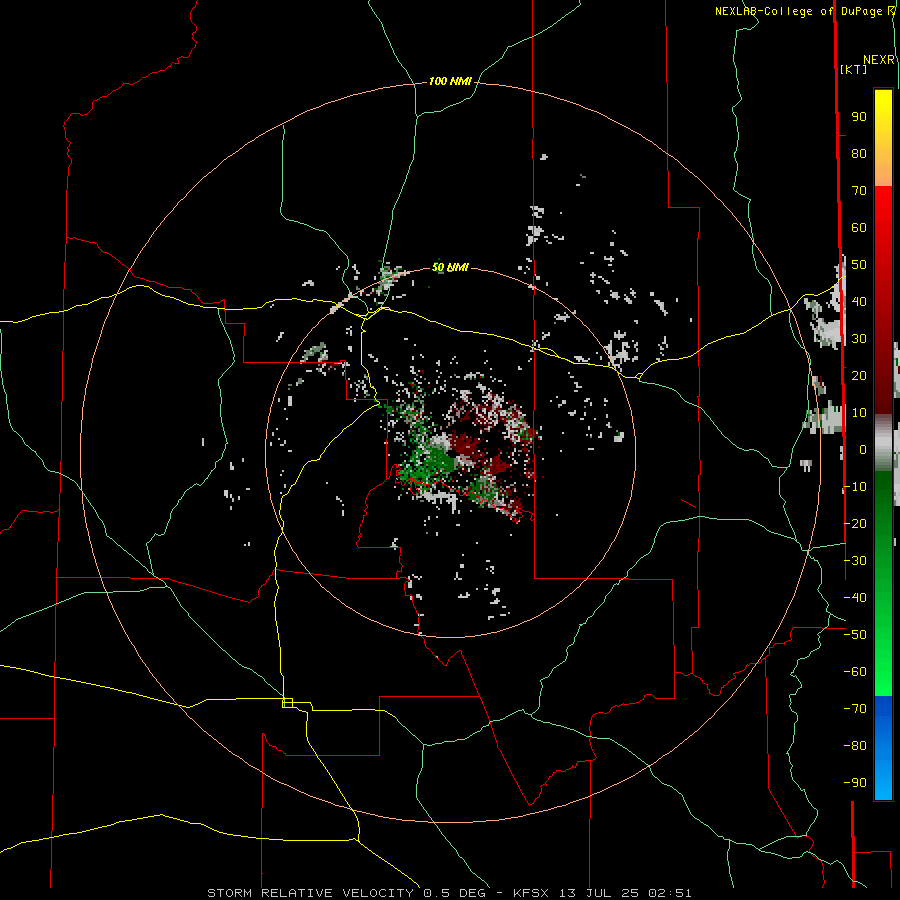Click the positive 20 scale value
Viewport: 900px width, 900px height.
click(x=859, y=375)
